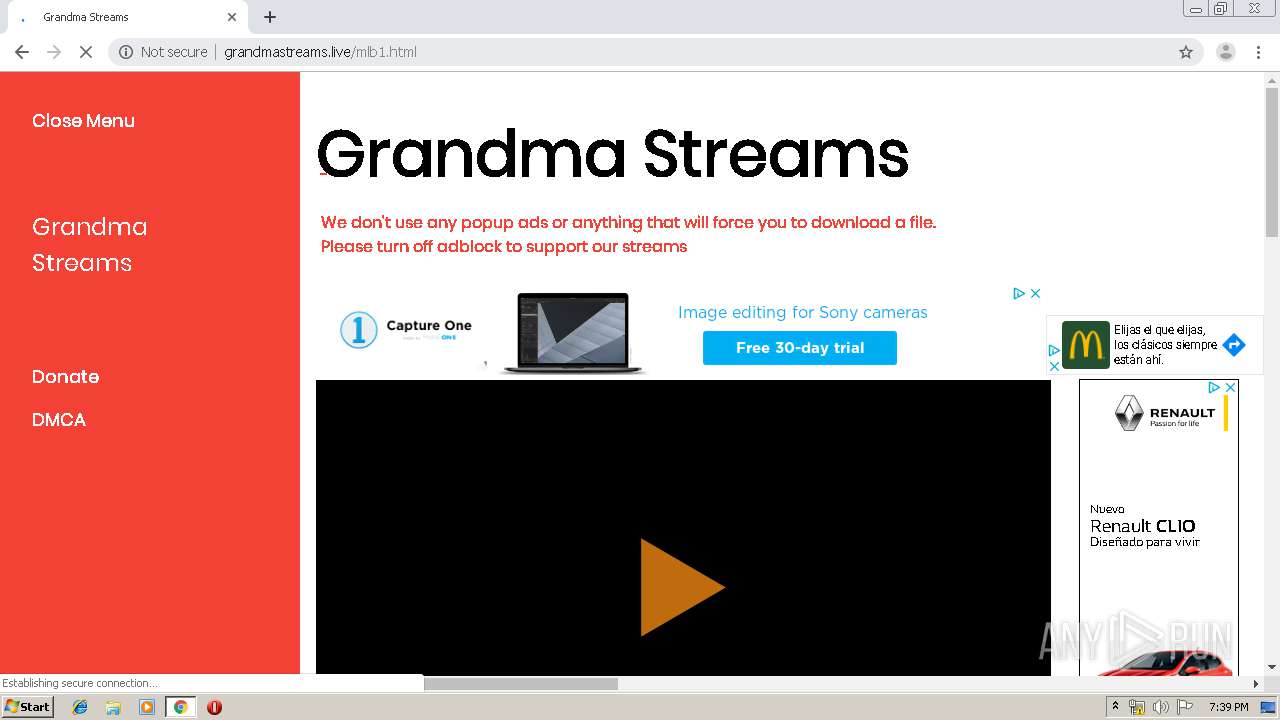
Task: Click Close Menu in the sidebar
Action: (x=83, y=121)
